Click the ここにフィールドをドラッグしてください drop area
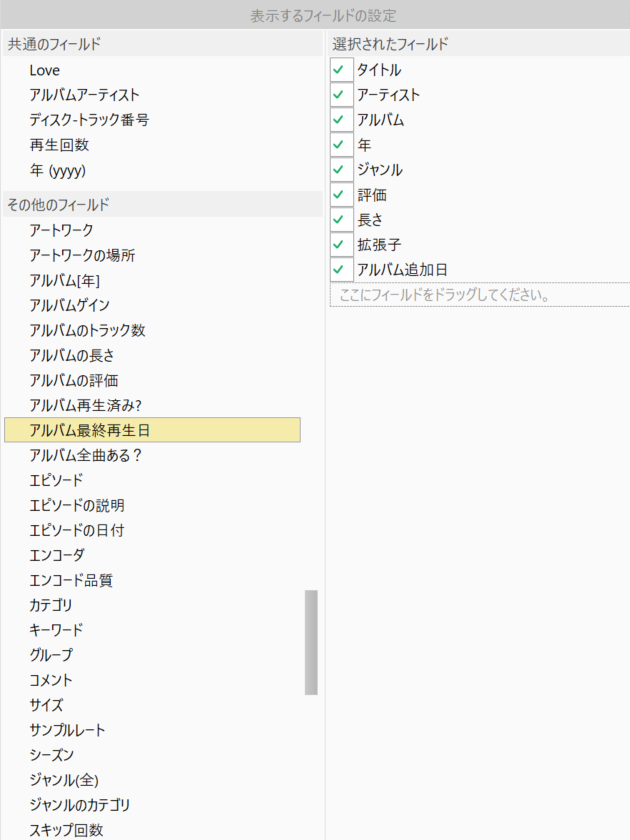 pos(479,295)
